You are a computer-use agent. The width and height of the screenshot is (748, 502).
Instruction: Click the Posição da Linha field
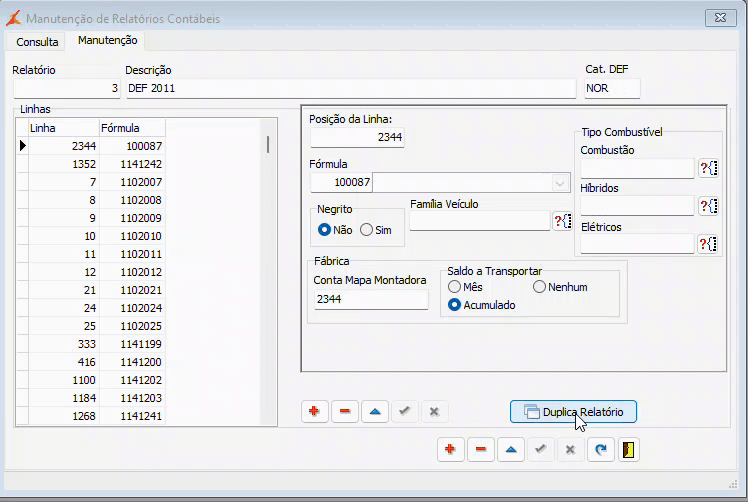[x=357, y=137]
